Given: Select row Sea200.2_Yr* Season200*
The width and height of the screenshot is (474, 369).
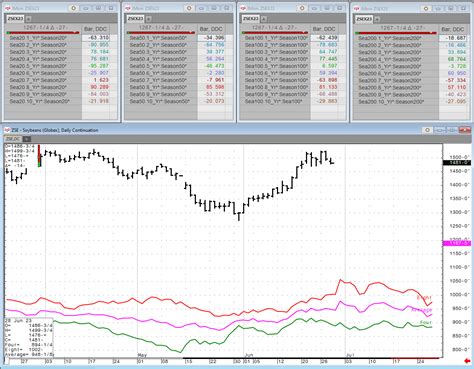Looking at the screenshot, I should [x=396, y=45].
